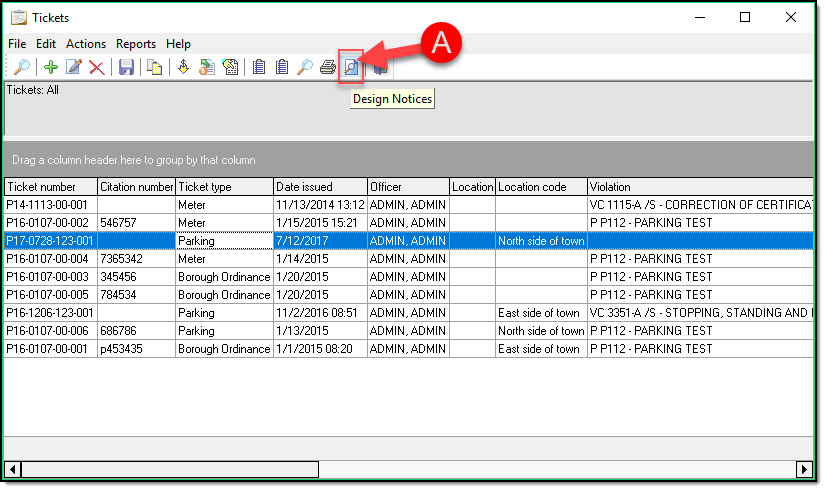
Task: Click the first magnifier Search icon
Action: pos(20,67)
